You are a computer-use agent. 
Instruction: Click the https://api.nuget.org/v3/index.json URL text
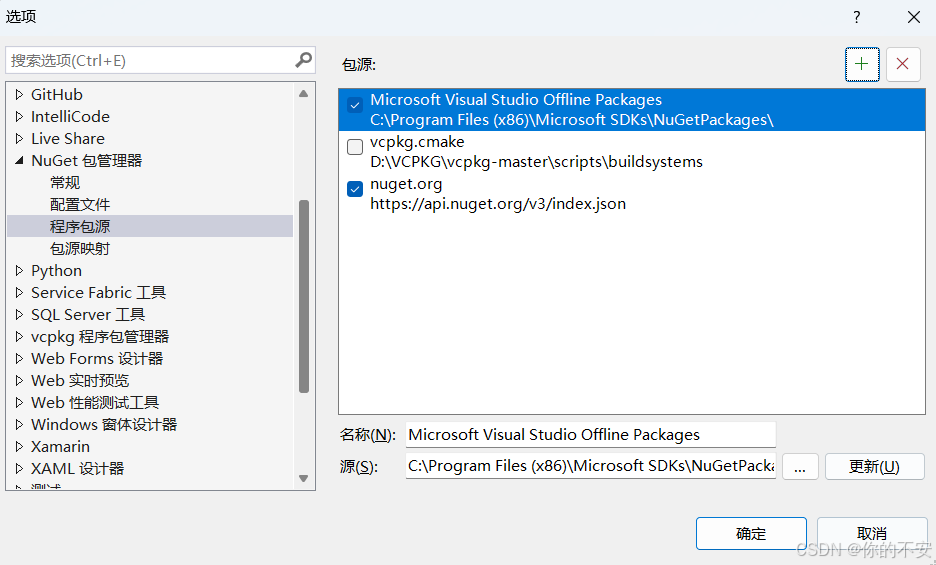pyautogui.click(x=498, y=204)
